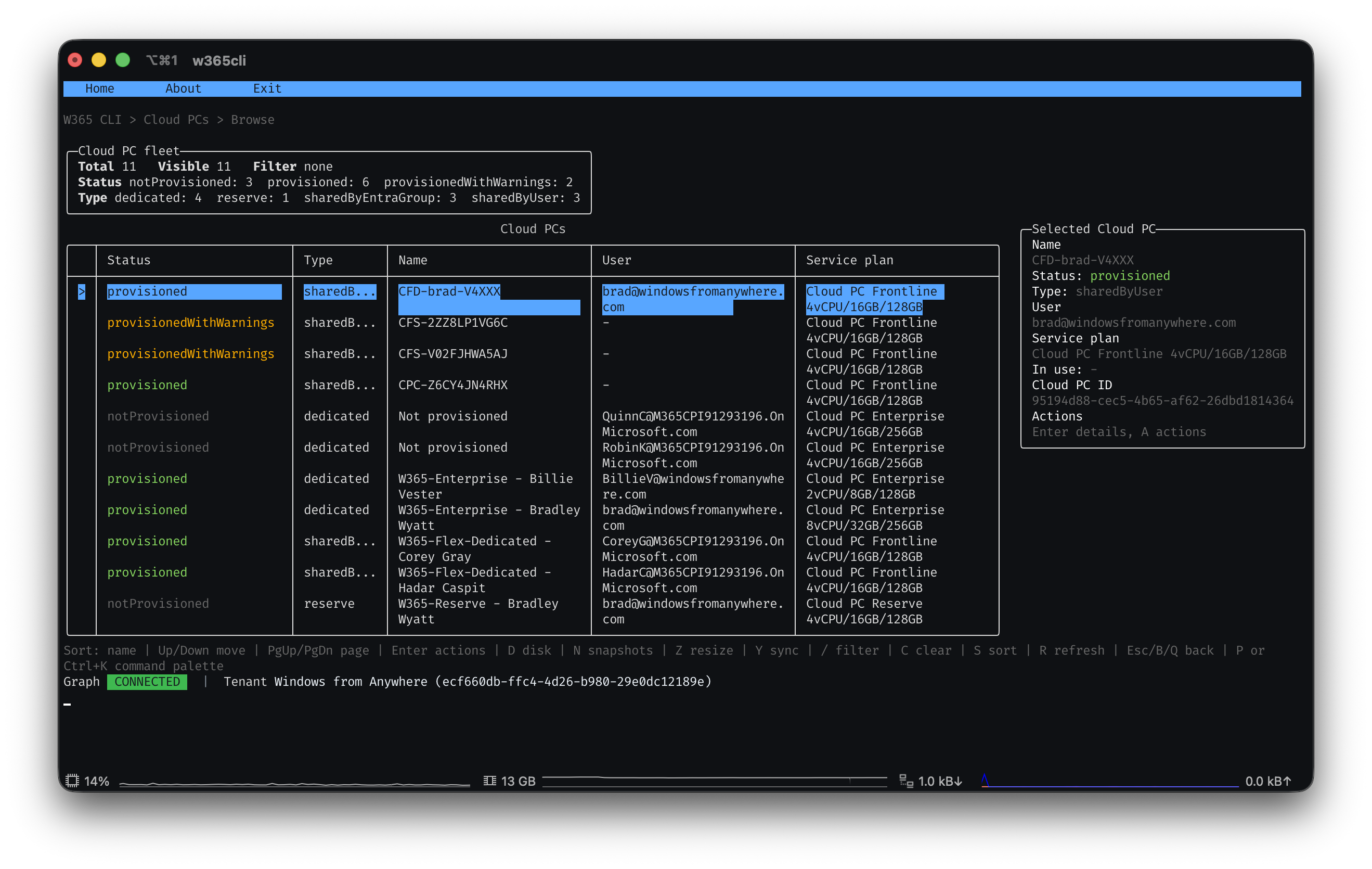Click the yellow minimize window button

tap(99, 60)
